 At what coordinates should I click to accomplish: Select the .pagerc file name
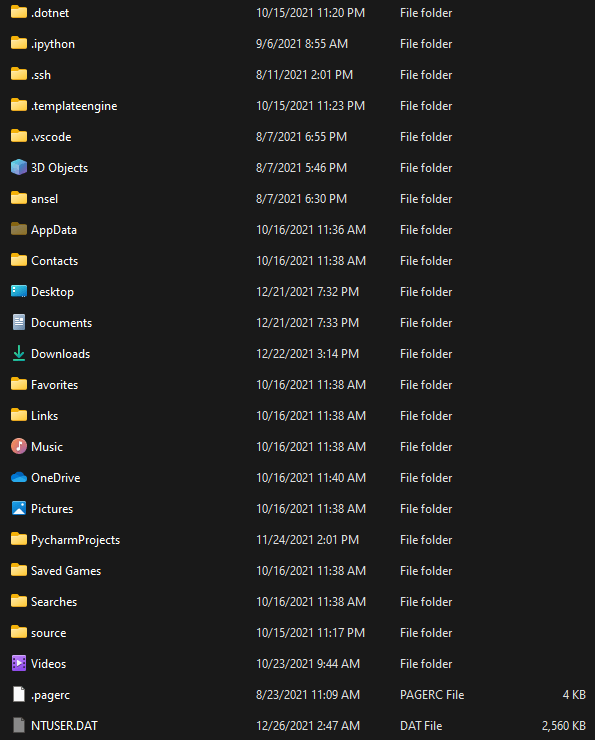pos(50,695)
